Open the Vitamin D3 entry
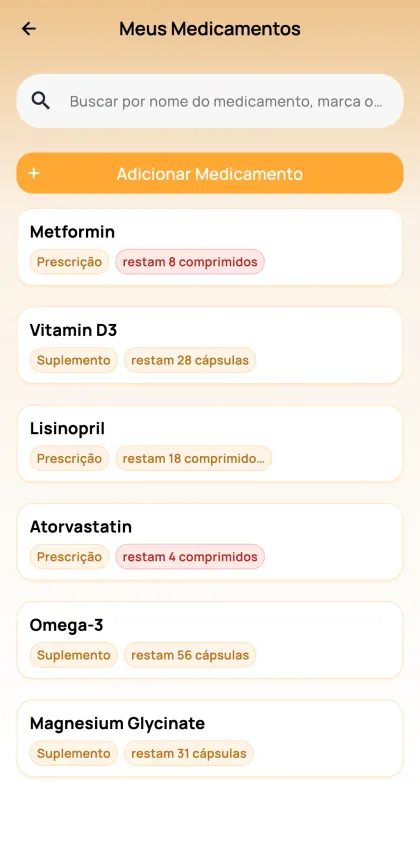Screen dimensions: 420x852 point(210,345)
